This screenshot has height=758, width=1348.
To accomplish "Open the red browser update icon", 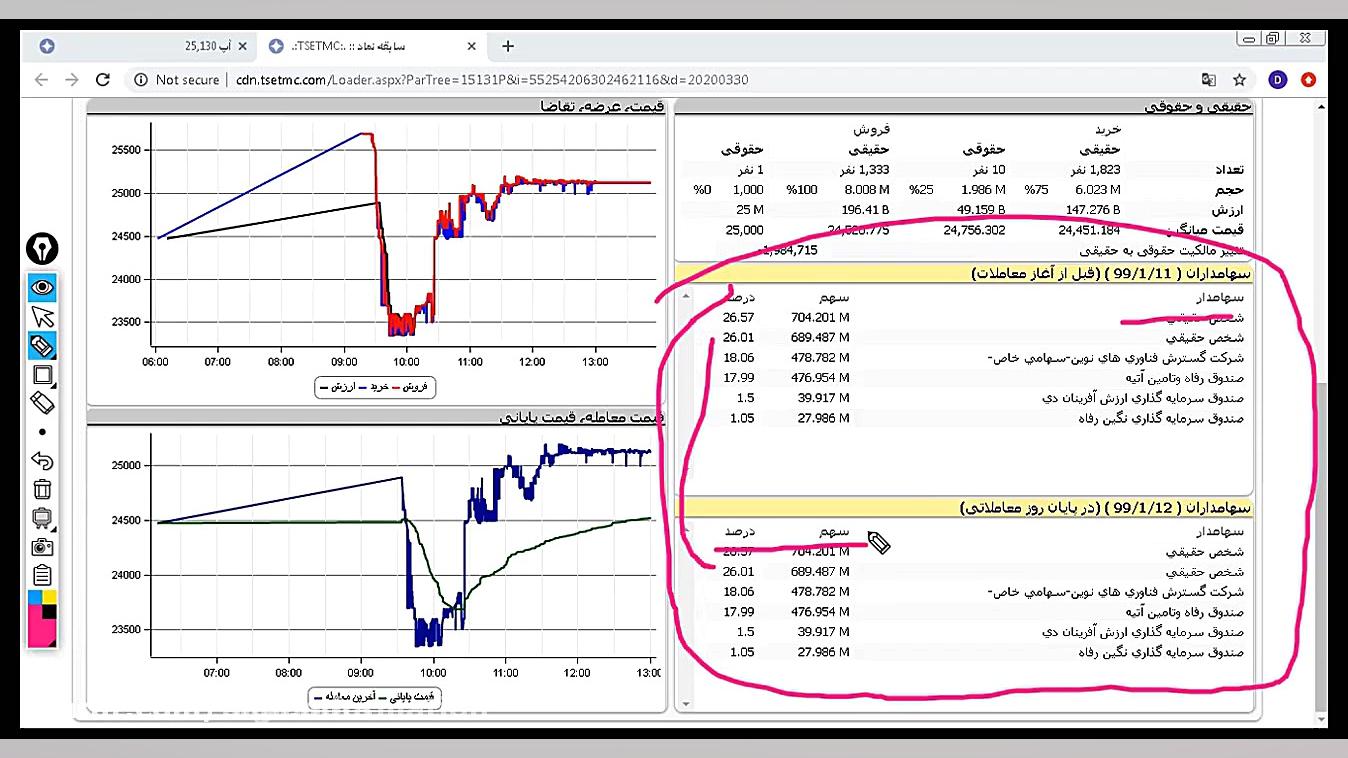I will click(1308, 80).
